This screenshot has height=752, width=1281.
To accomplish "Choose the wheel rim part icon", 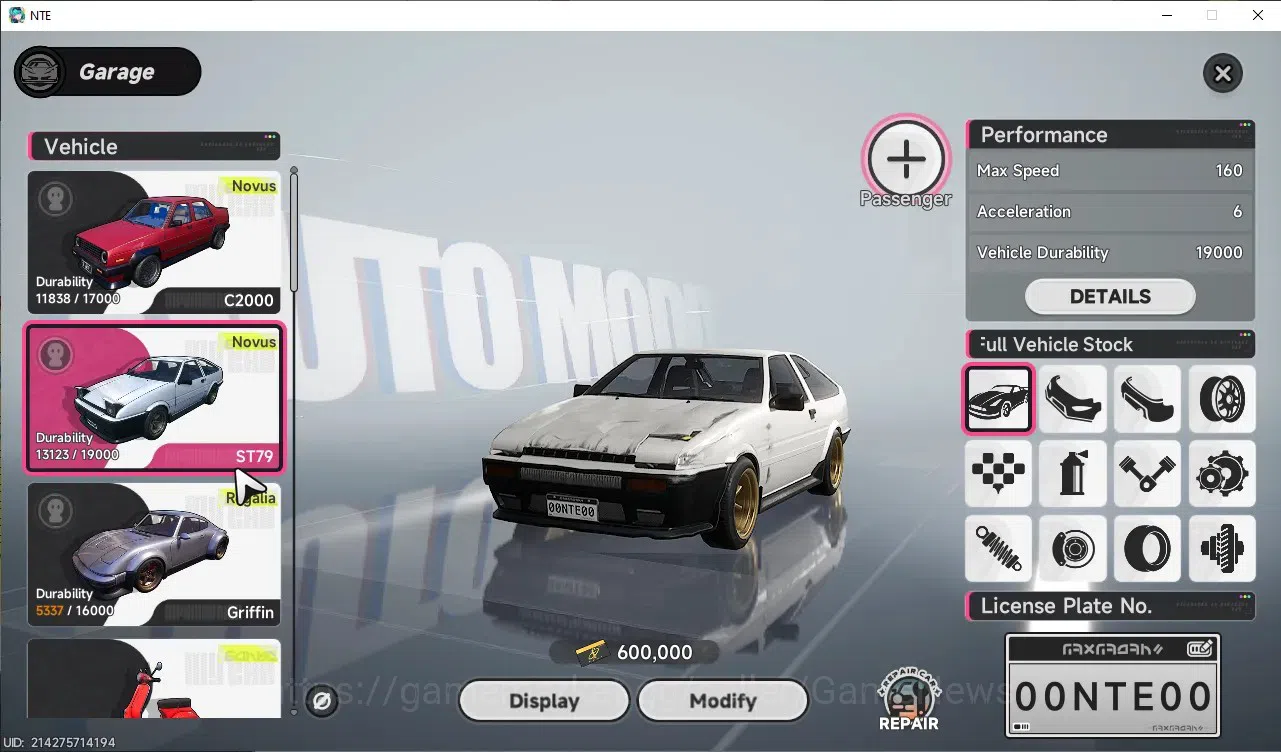I will point(1222,399).
